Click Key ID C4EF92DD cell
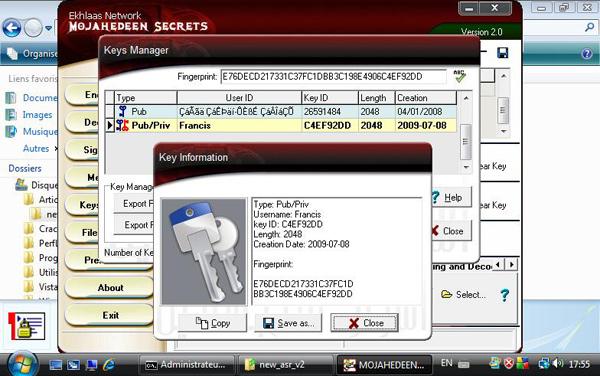 point(330,125)
